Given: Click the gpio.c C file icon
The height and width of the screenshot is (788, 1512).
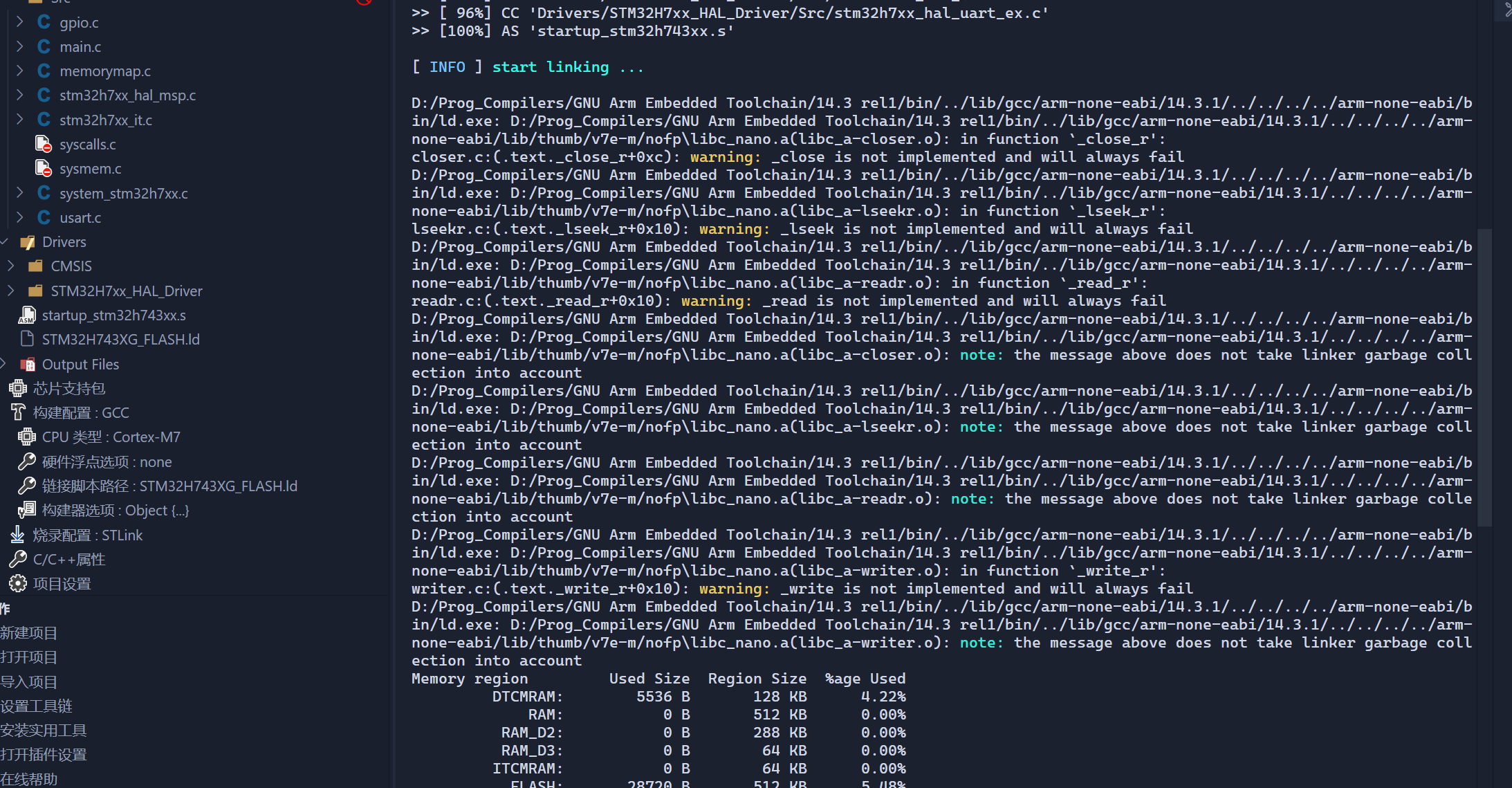Looking at the screenshot, I should pyautogui.click(x=44, y=22).
